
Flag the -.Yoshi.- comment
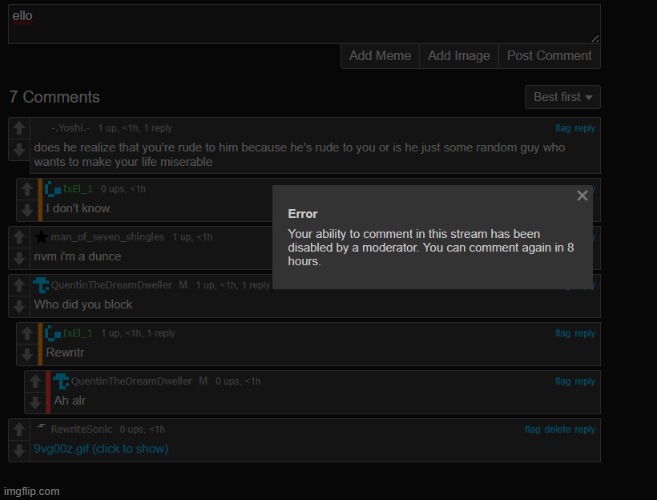[x=563, y=128]
